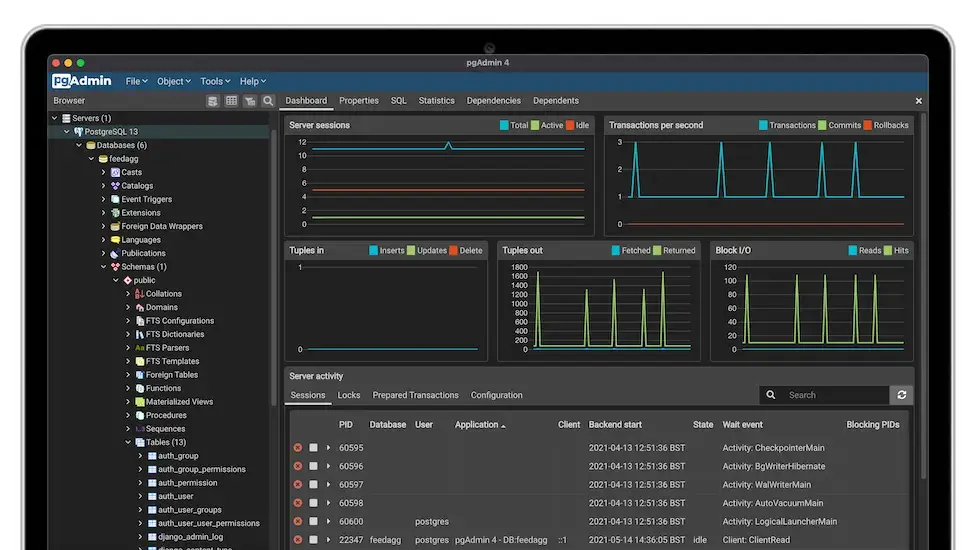Screen dimensions: 976x550
Task: Switch to the Statistics tab
Action: click(x=436, y=101)
